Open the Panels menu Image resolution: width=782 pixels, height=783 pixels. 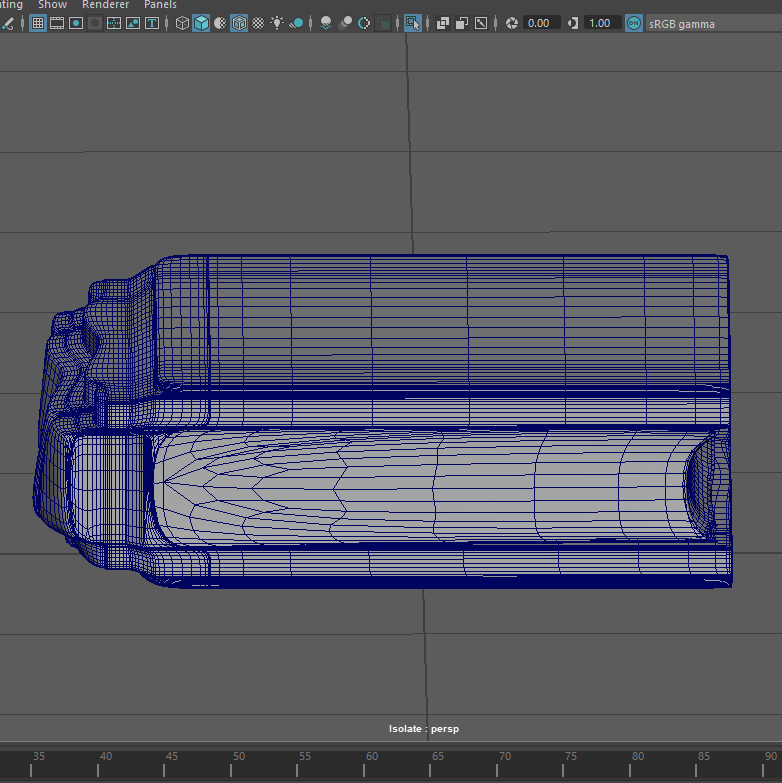click(x=160, y=5)
